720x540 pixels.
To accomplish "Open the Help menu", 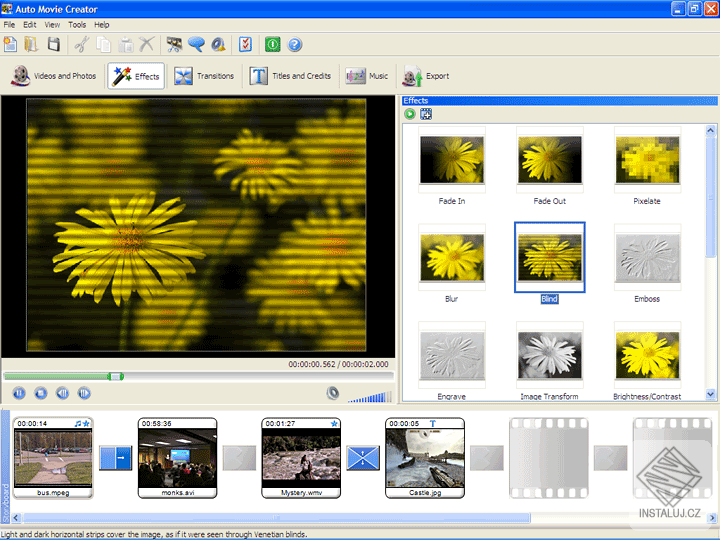I will pyautogui.click(x=101, y=25).
